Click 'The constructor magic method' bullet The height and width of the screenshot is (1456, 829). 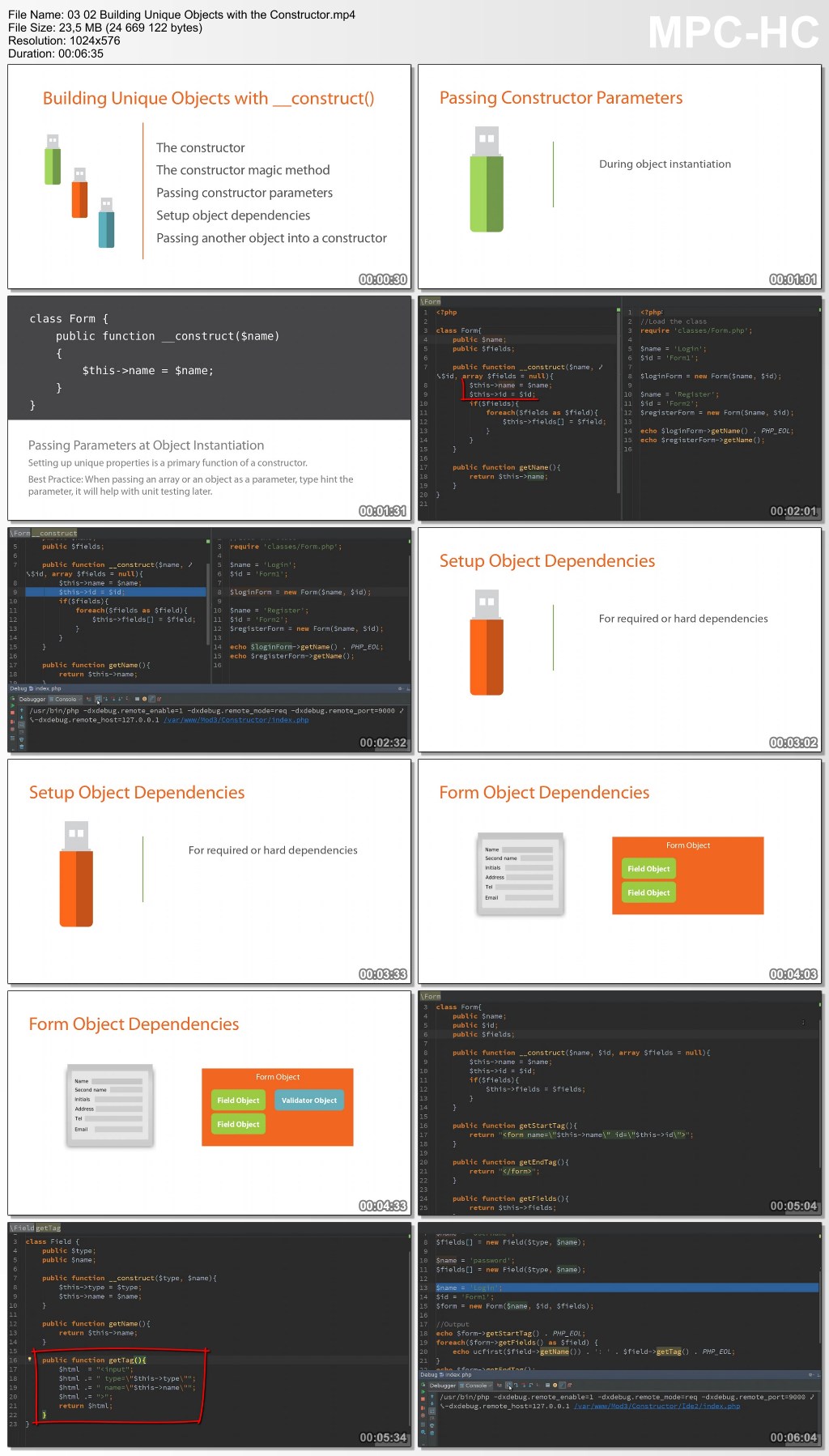tap(243, 170)
